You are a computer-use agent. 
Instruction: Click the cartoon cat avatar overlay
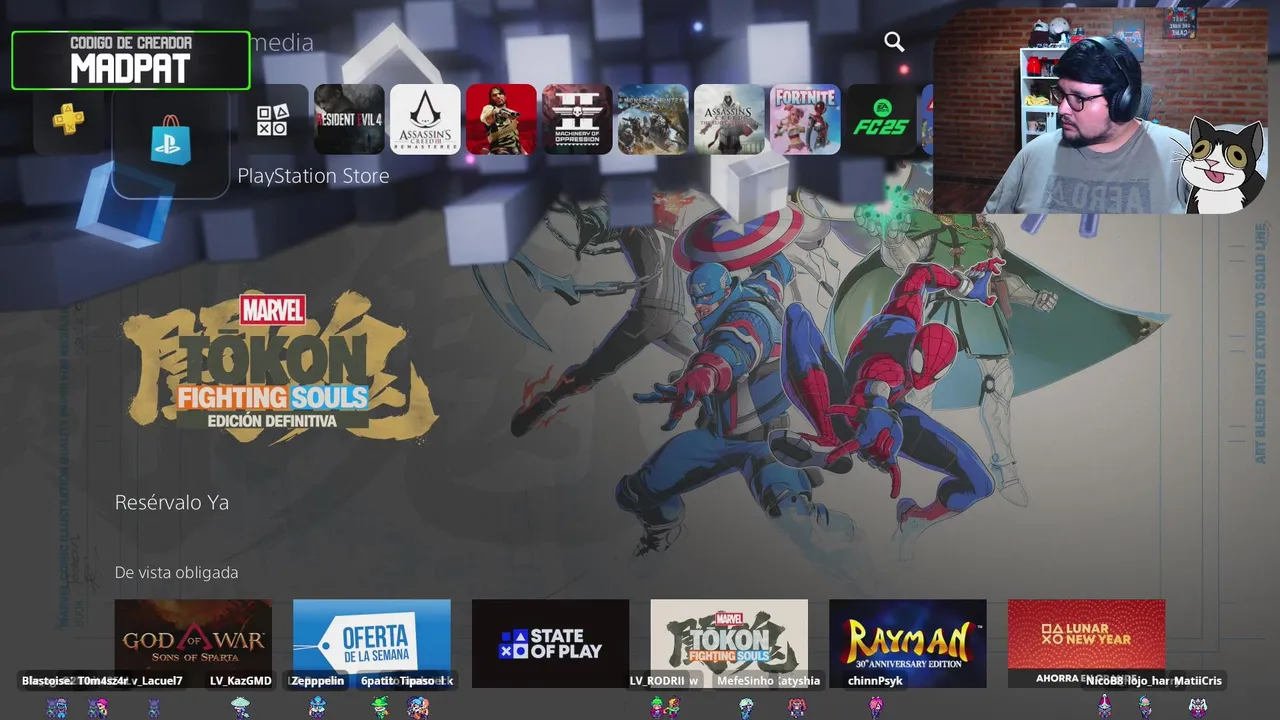1222,163
